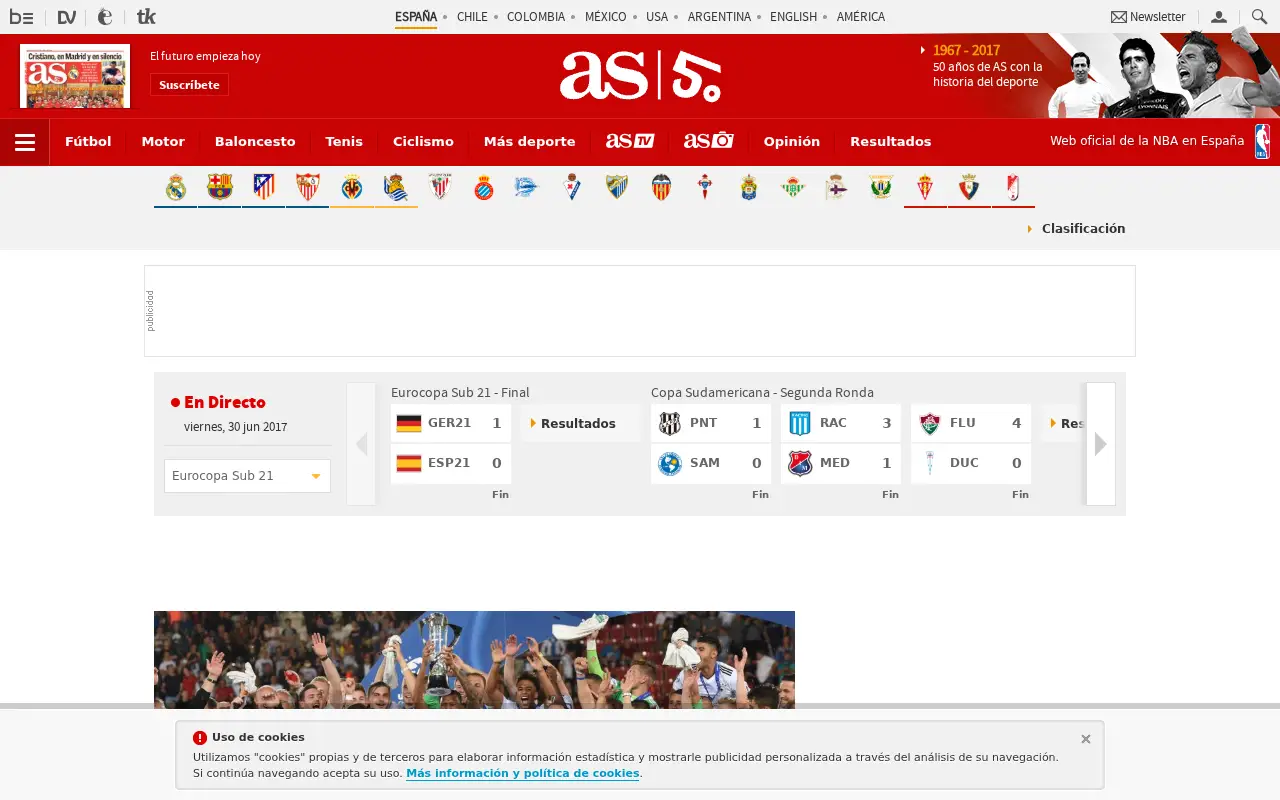Viewport: 1280px width, 800px height.
Task: Go to previous results with left arrow
Action: coord(361,444)
